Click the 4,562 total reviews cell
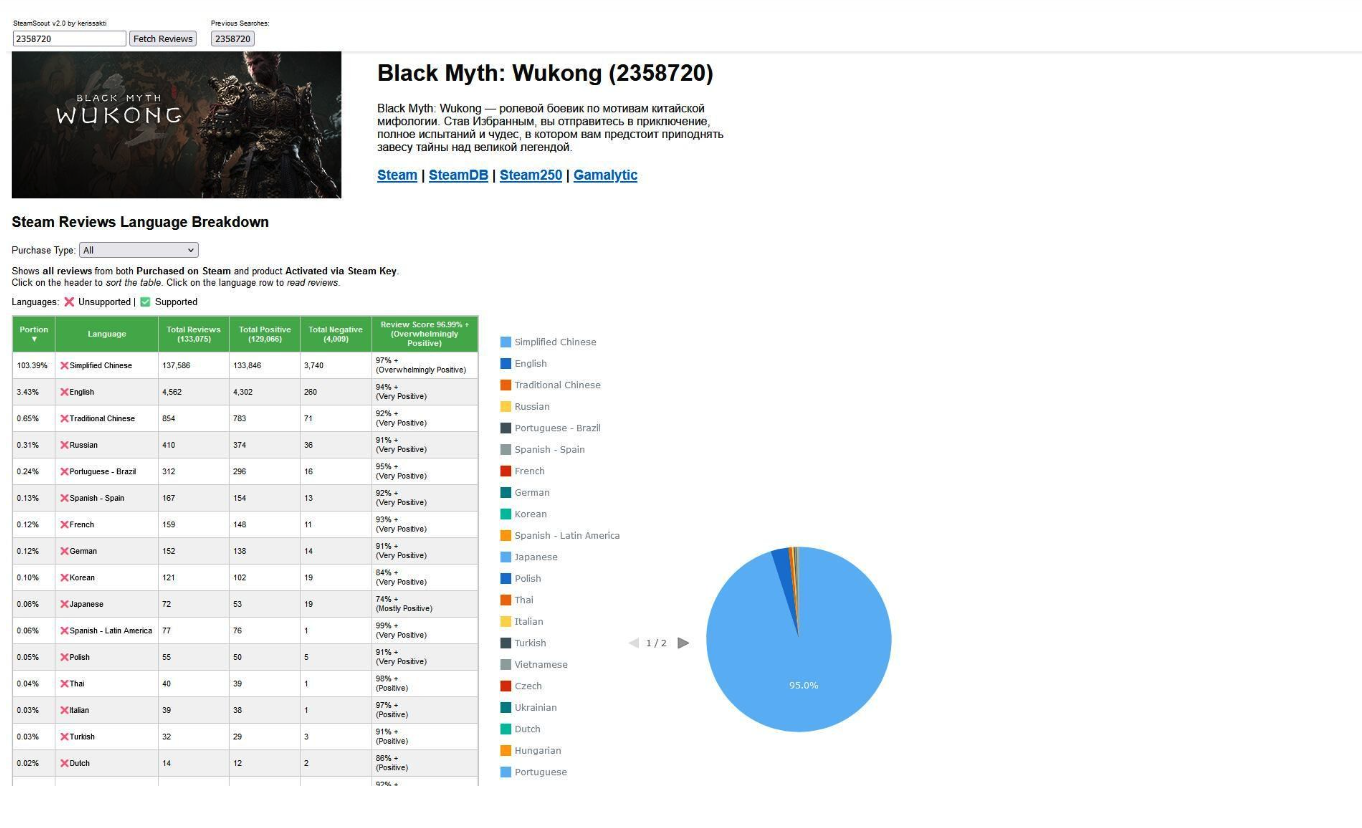Screen dimensions: 1362x828 point(194,392)
